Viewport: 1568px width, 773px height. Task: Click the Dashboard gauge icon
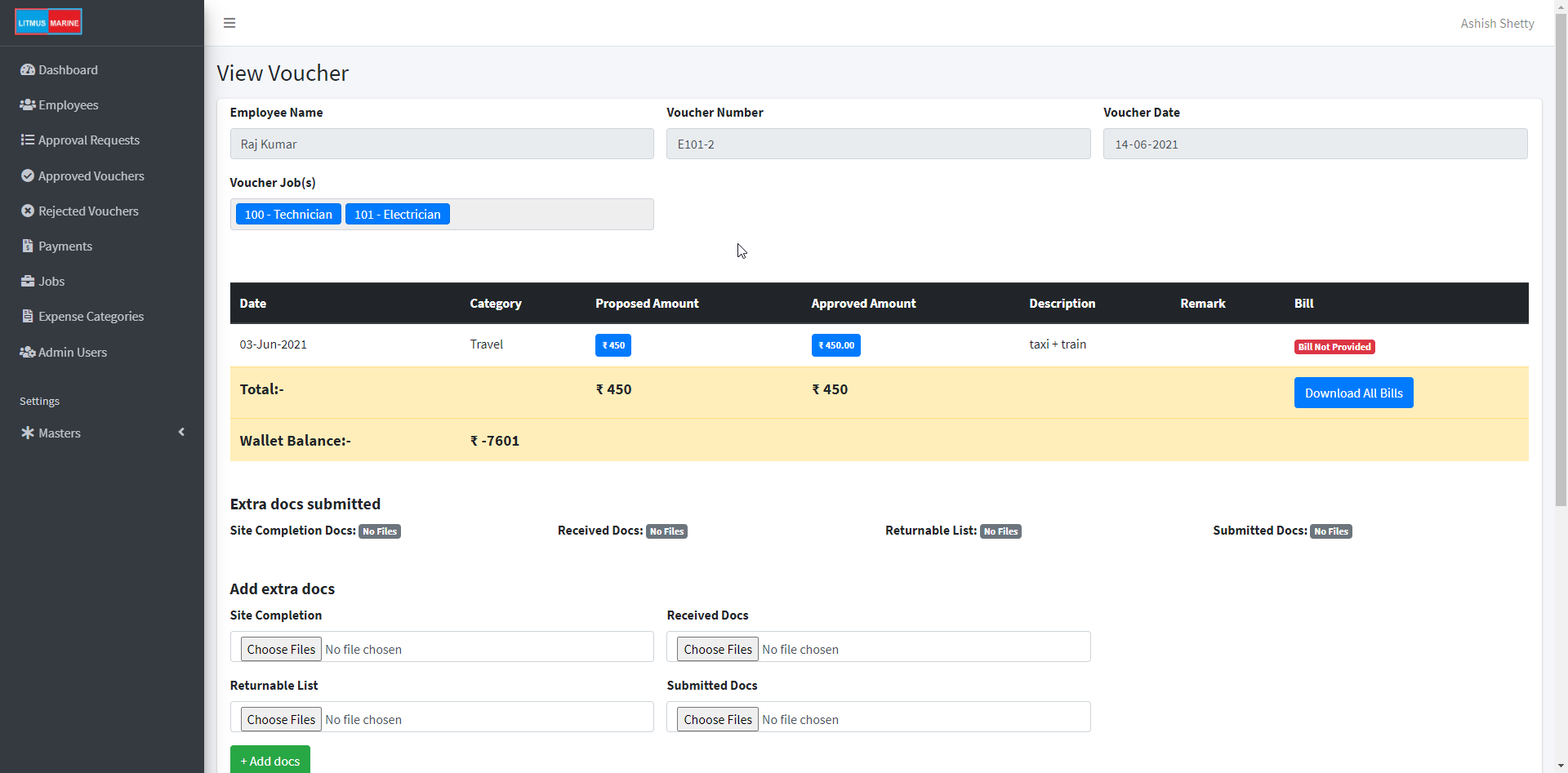click(28, 70)
